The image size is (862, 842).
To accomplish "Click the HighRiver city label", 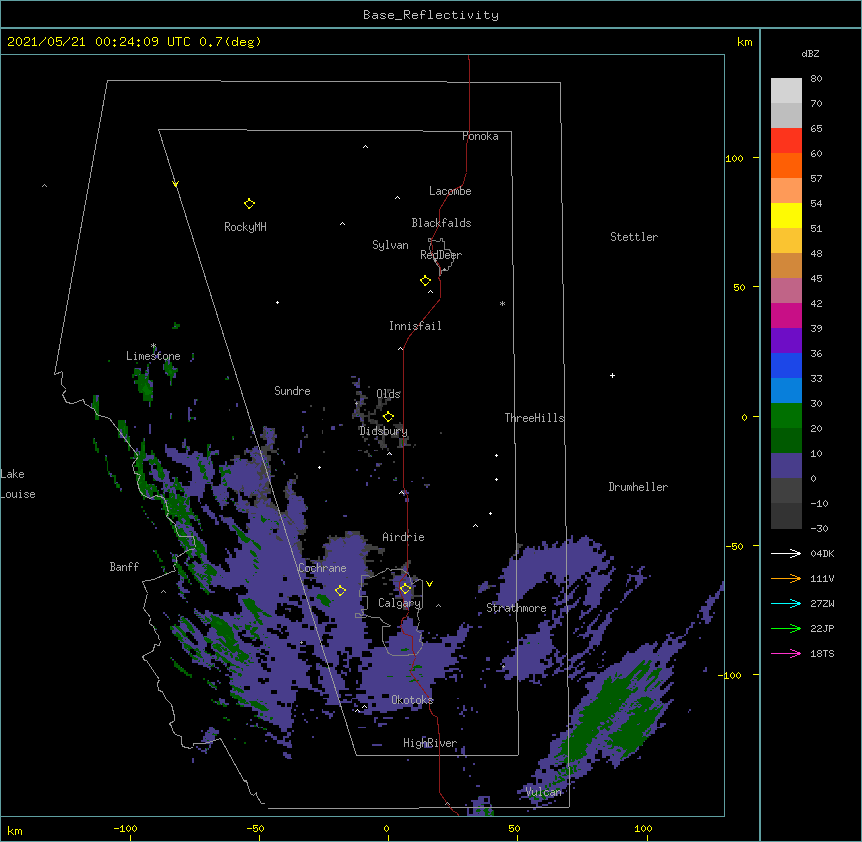I will (x=430, y=743).
